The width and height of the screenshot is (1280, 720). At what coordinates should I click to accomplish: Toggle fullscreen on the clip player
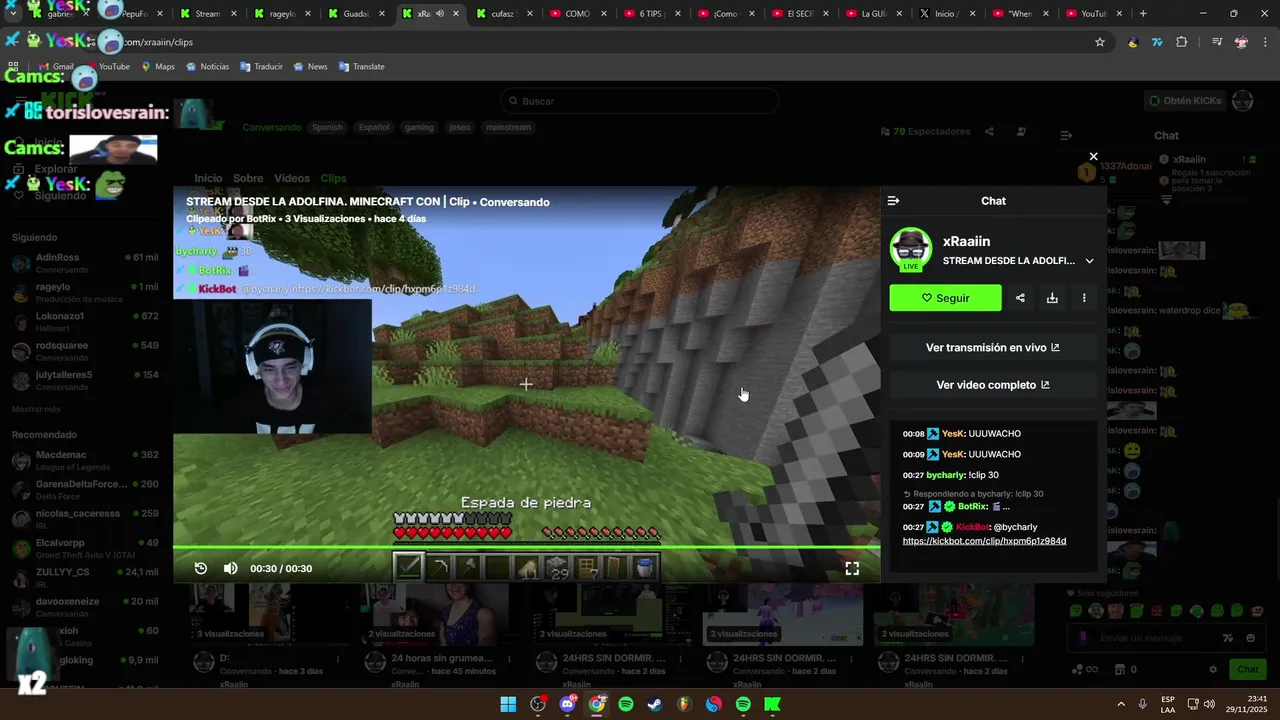pyautogui.click(x=852, y=568)
